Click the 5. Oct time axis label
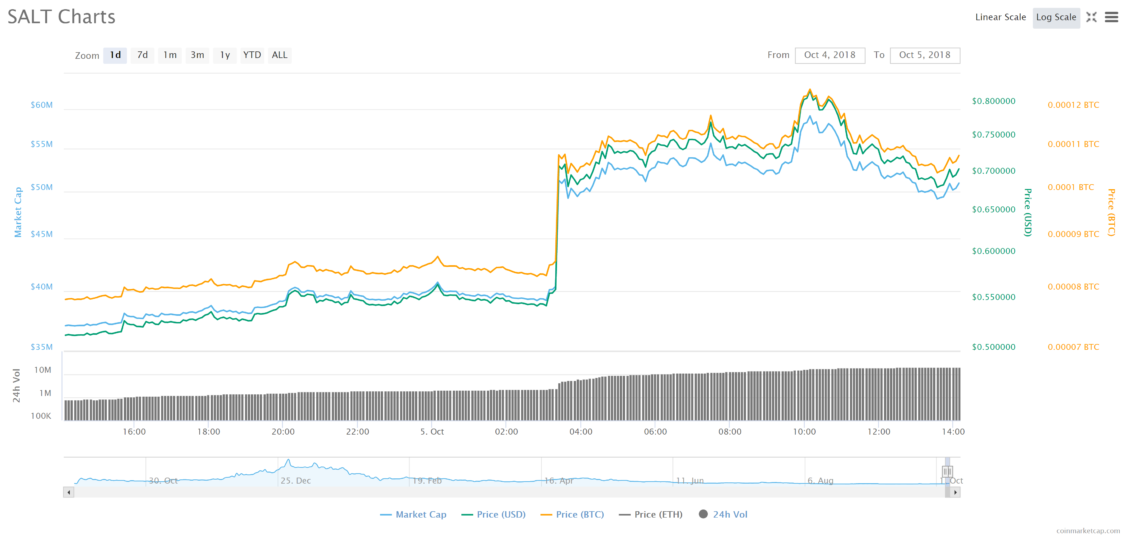This screenshot has height=537, width=1140. [433, 432]
